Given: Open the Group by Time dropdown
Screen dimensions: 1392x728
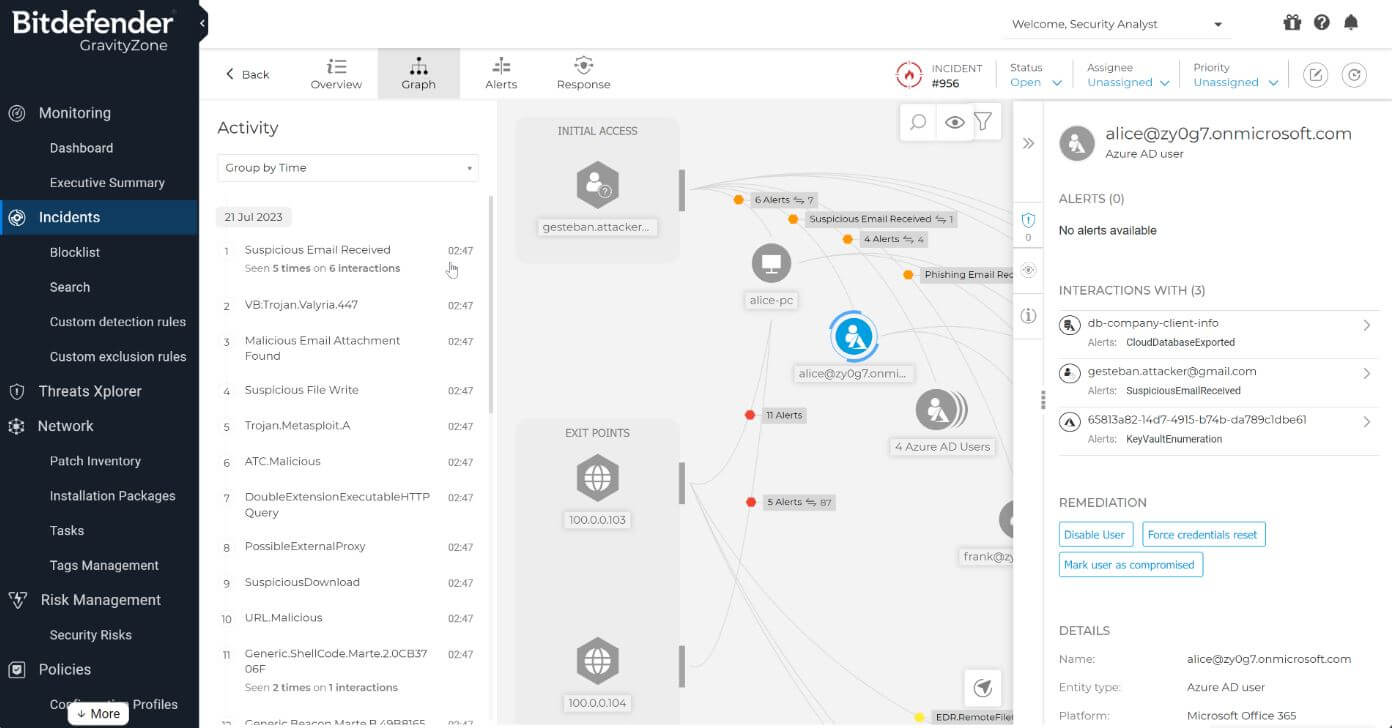Looking at the screenshot, I should 347,168.
